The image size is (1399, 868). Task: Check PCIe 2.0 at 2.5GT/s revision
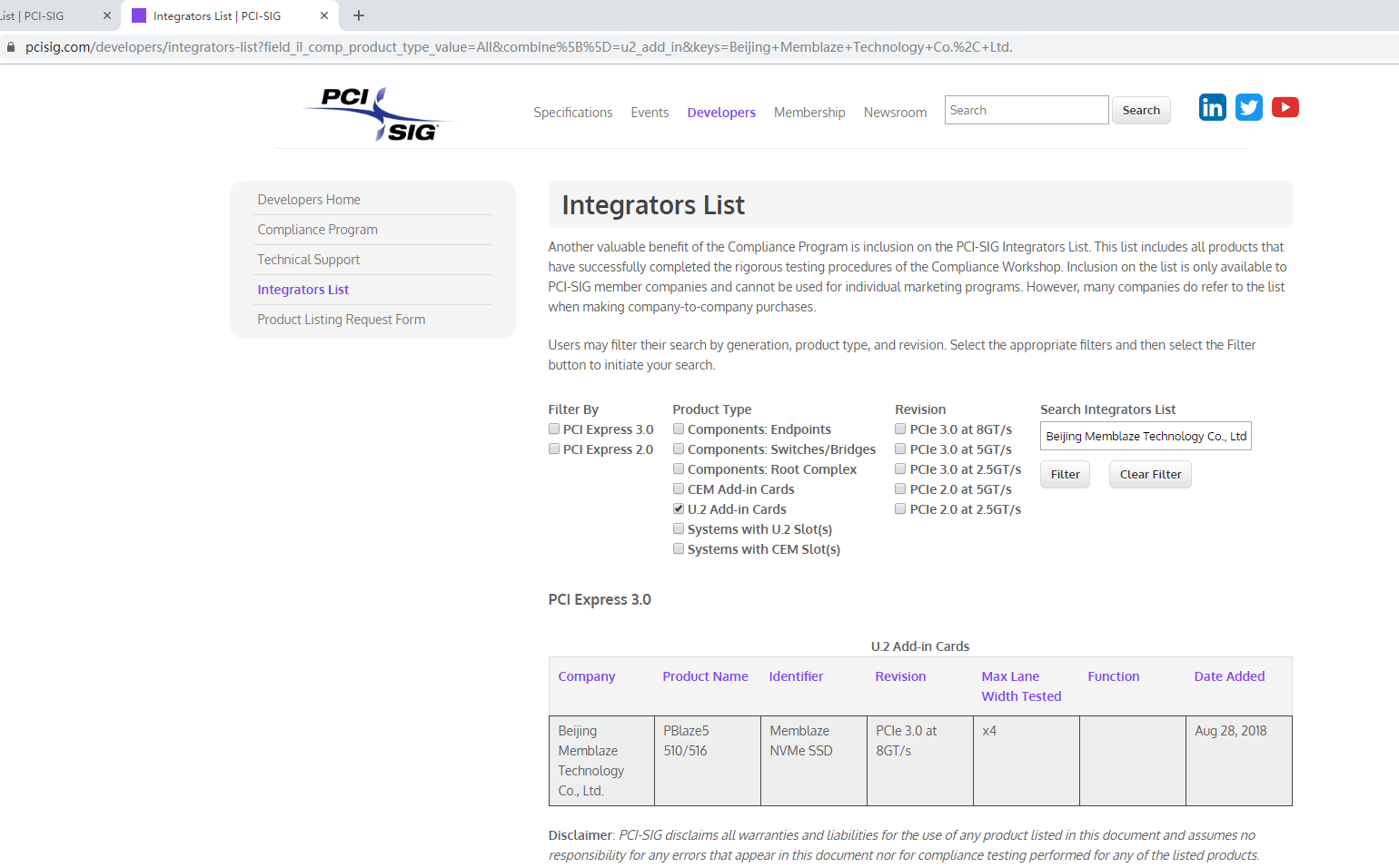(x=900, y=508)
